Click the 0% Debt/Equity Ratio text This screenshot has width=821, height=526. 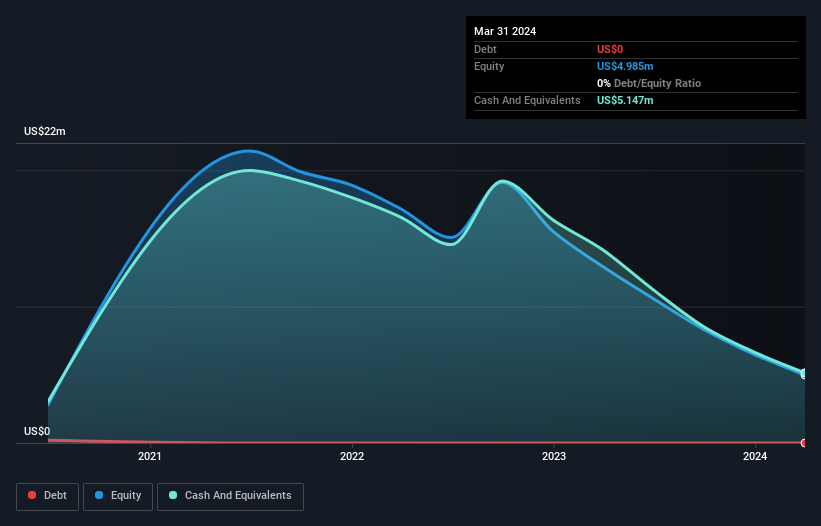point(649,83)
